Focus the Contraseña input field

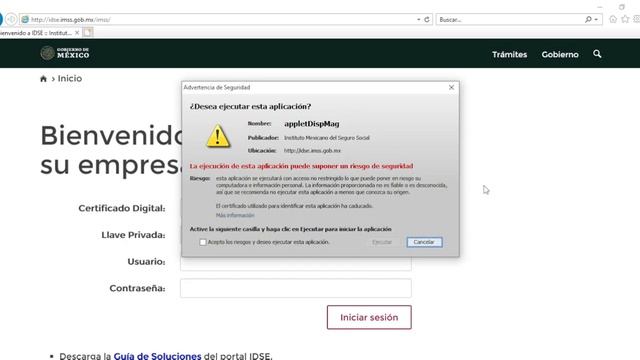[x=296, y=288]
